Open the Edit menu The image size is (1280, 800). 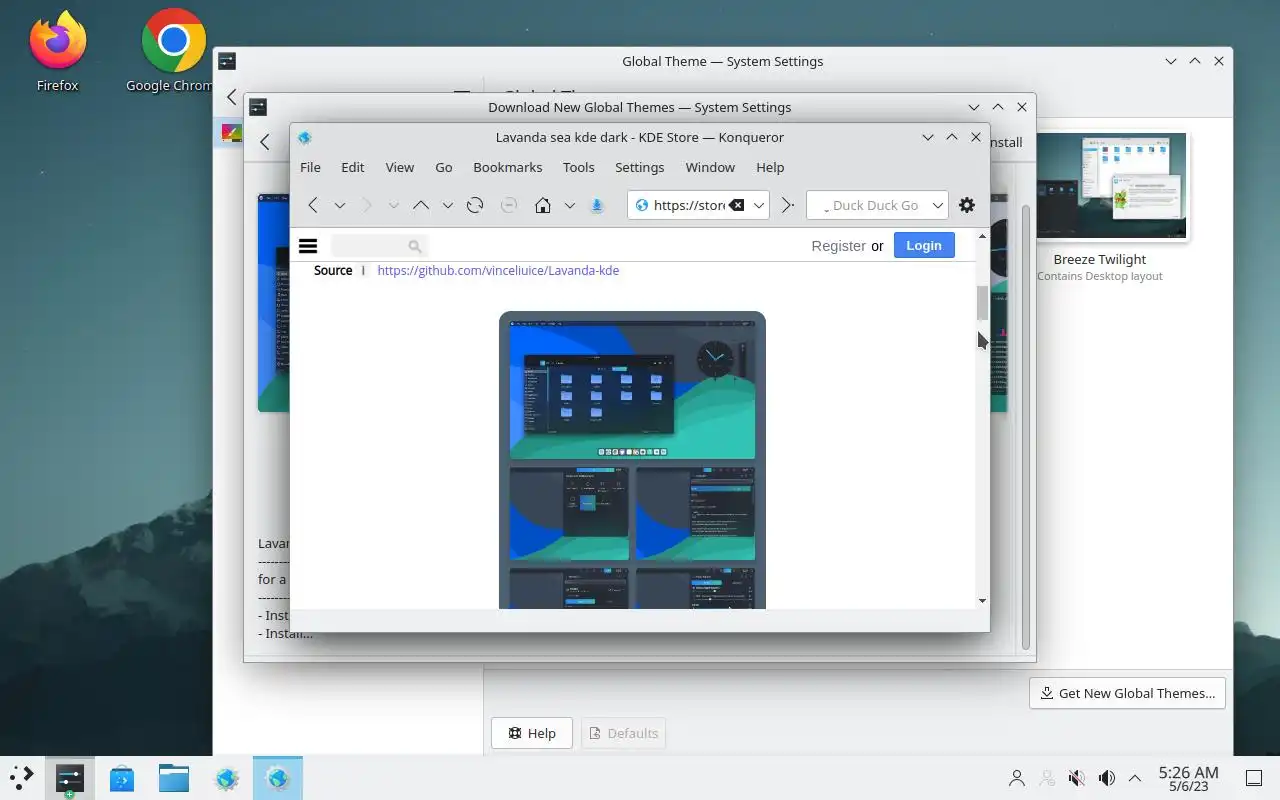[x=353, y=167]
